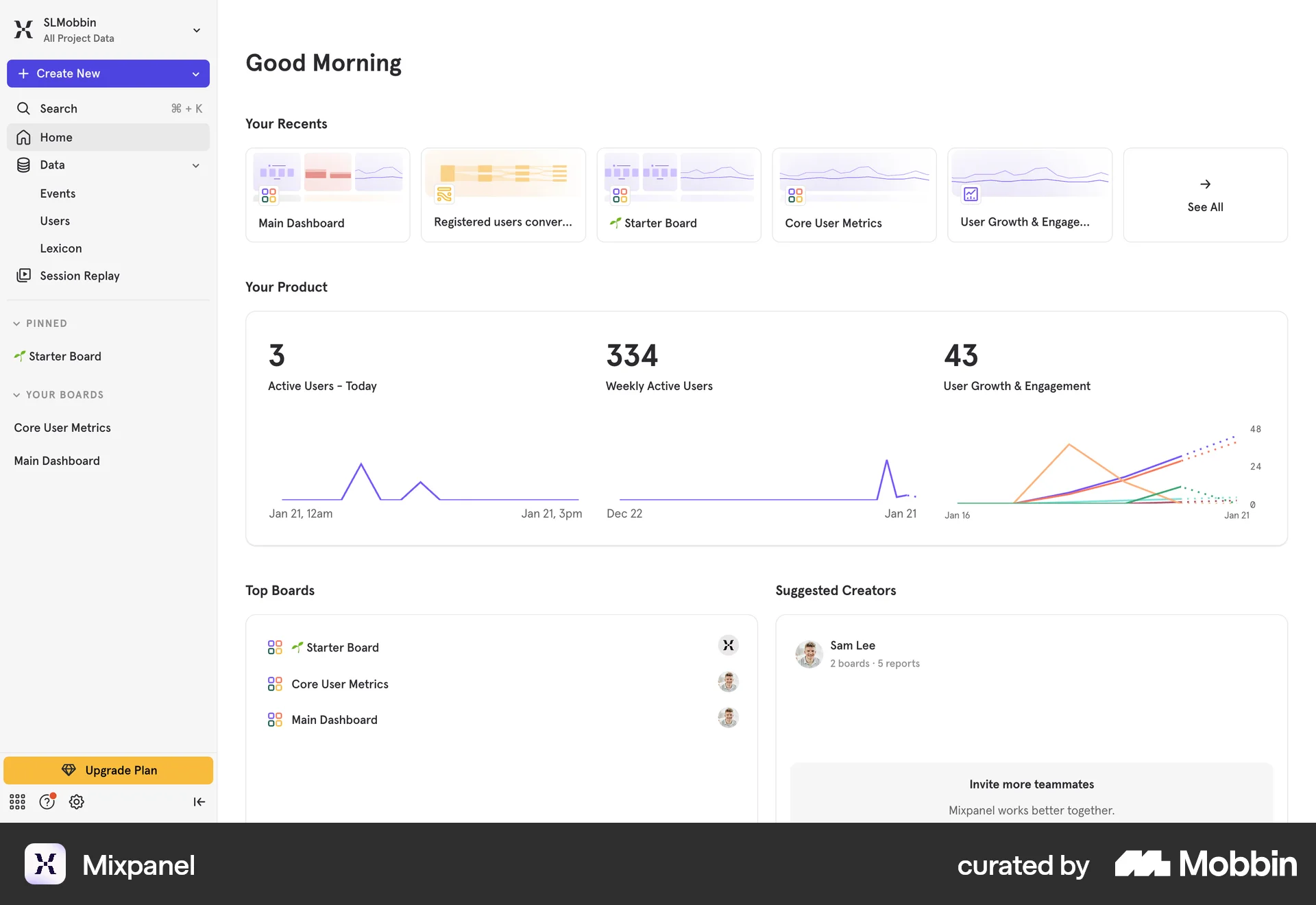Open the Search function in the sidebar

pyautogui.click(x=58, y=108)
